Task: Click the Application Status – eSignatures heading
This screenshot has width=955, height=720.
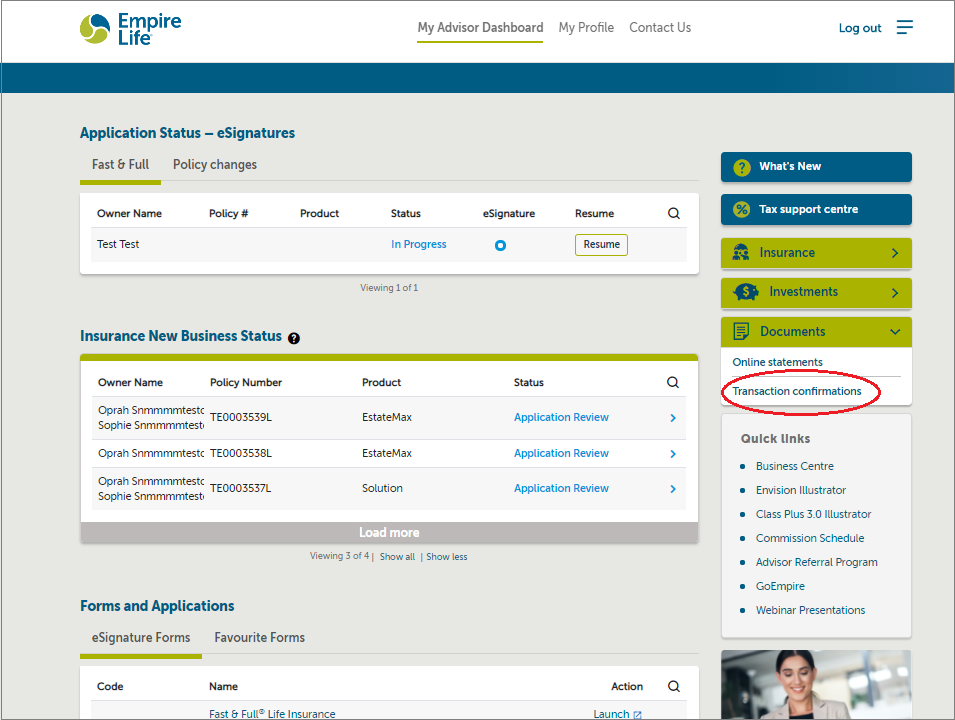Action: tap(188, 133)
